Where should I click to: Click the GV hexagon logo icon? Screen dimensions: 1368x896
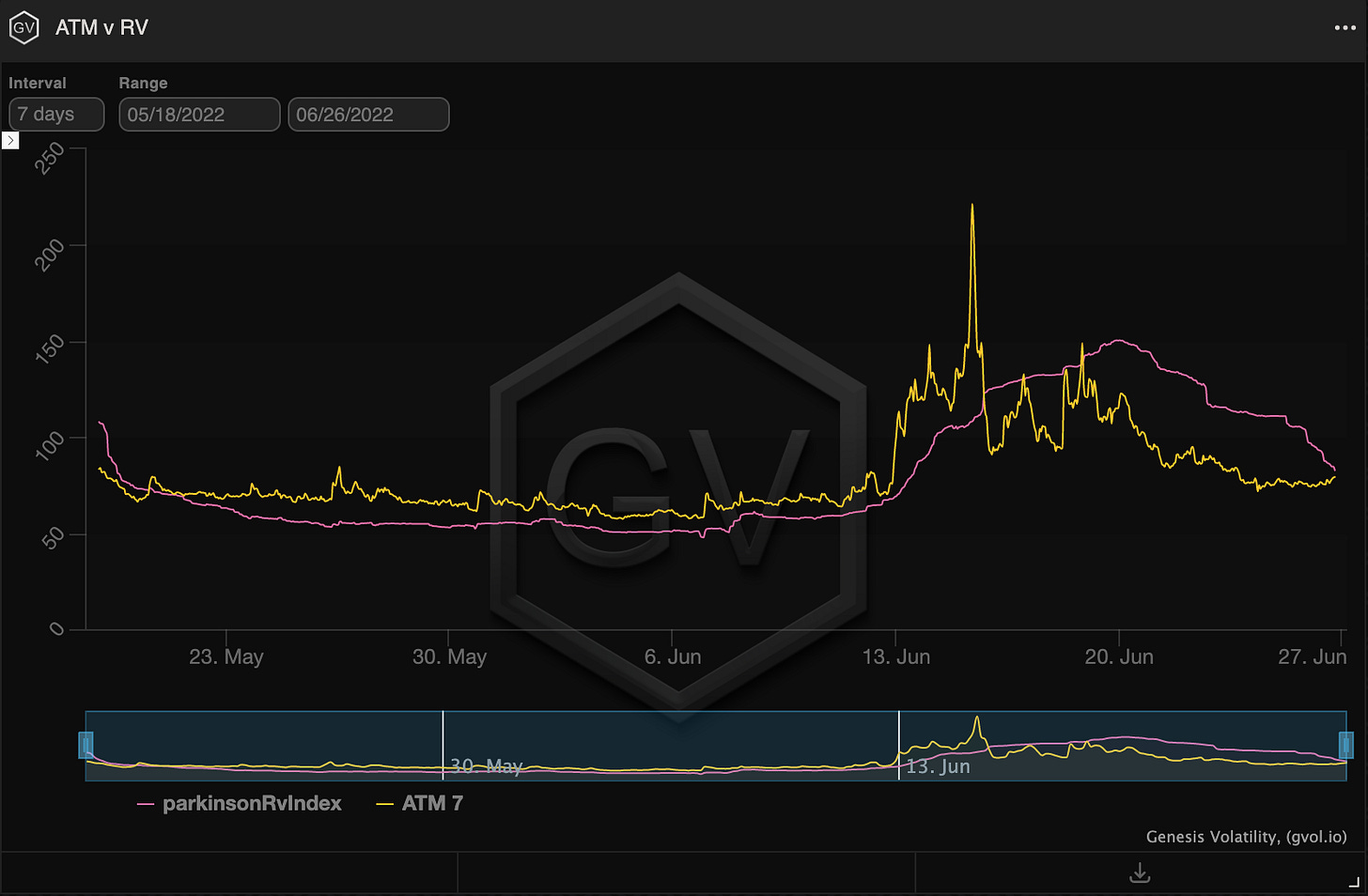pyautogui.click(x=23, y=27)
